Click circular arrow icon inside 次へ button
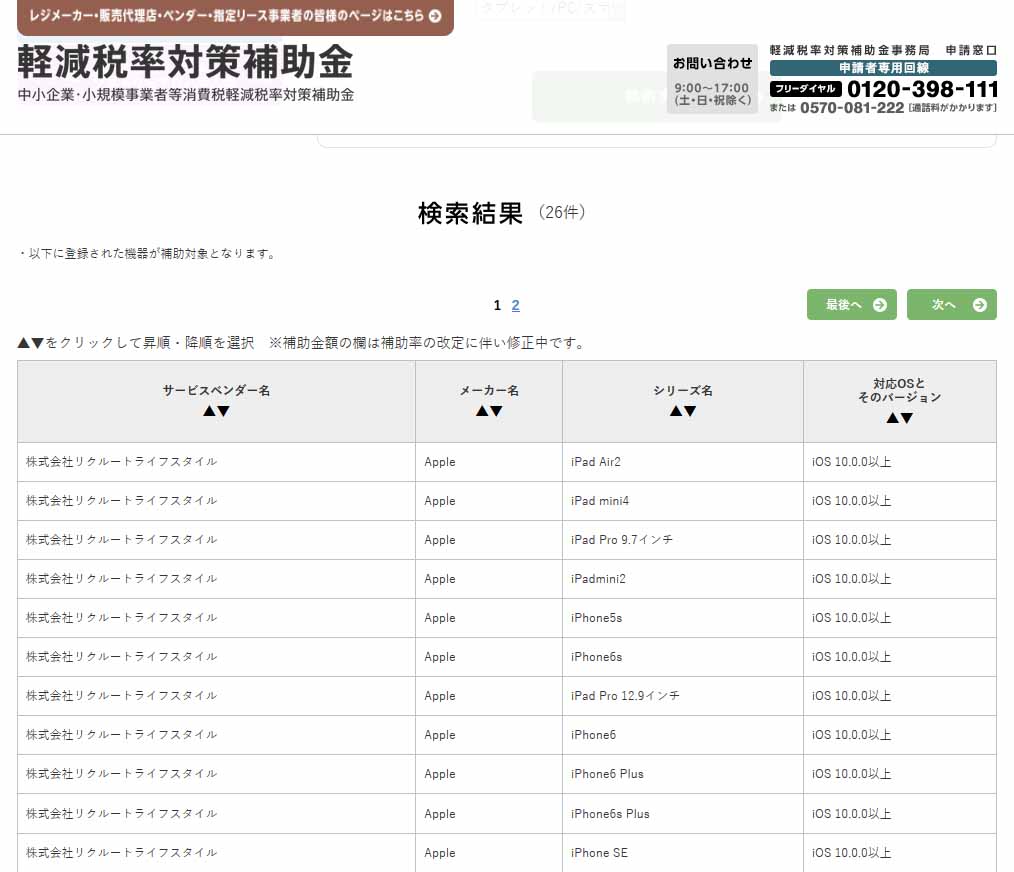This screenshot has width=1014, height=872. click(978, 304)
